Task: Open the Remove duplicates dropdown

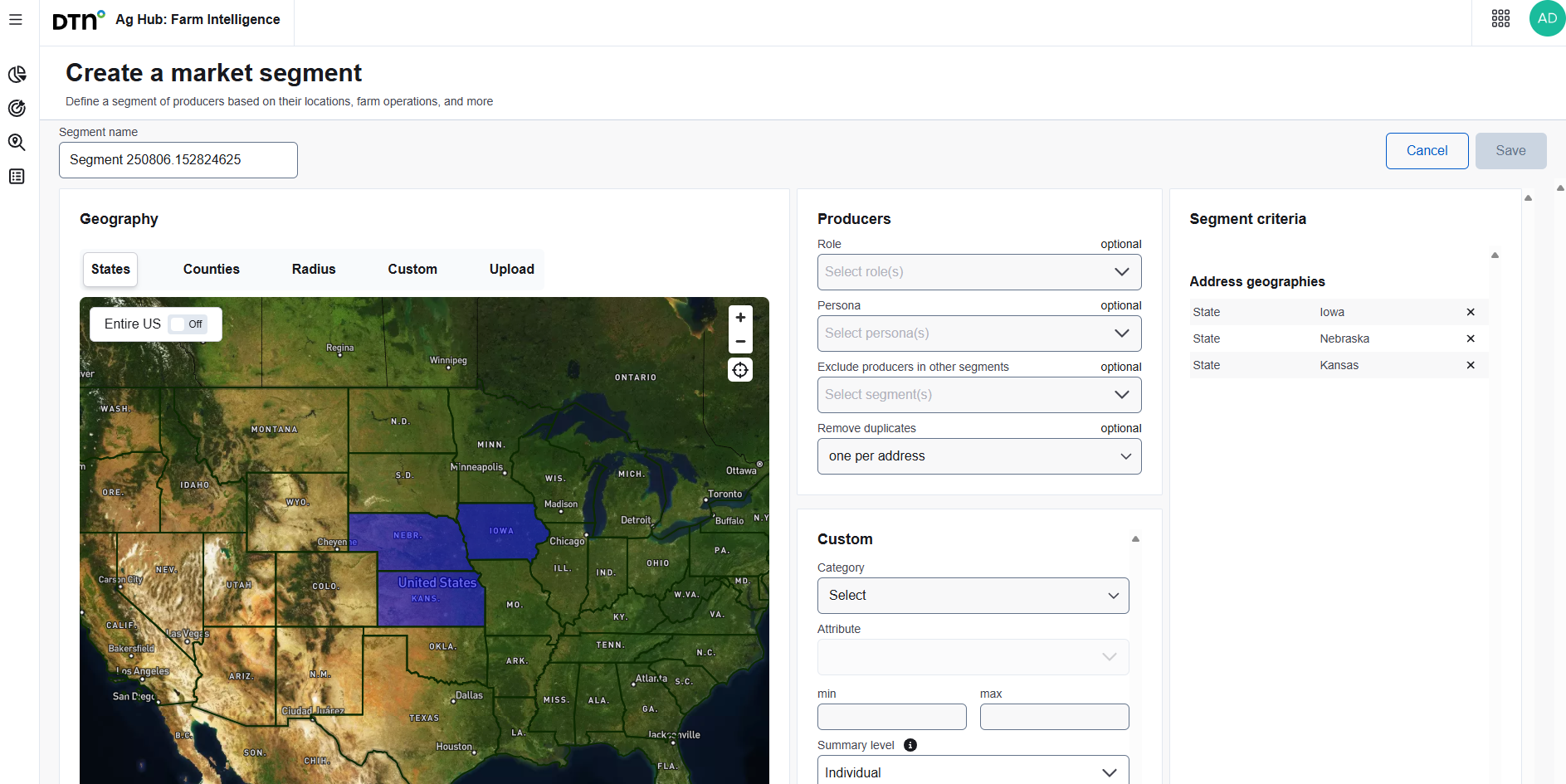Action: [x=978, y=456]
